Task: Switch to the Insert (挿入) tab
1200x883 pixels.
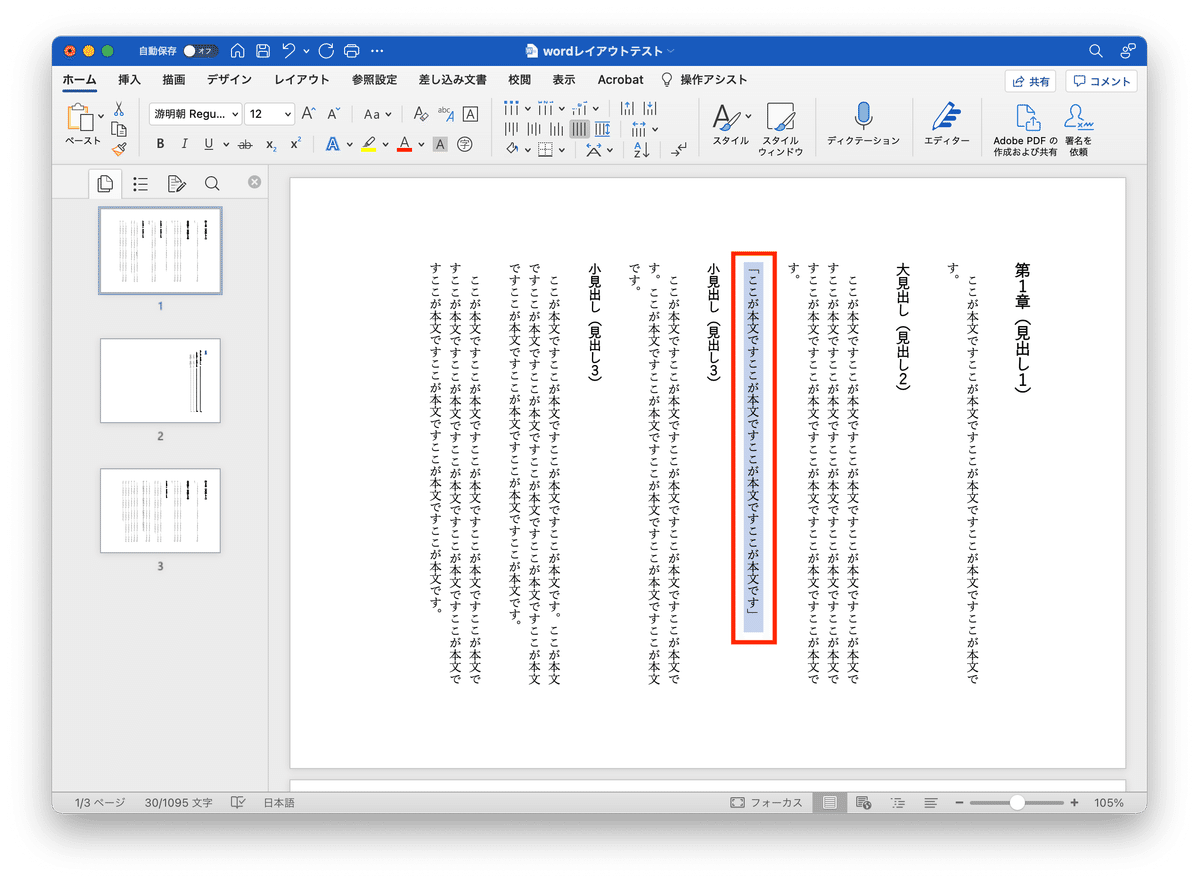Action: 129,80
